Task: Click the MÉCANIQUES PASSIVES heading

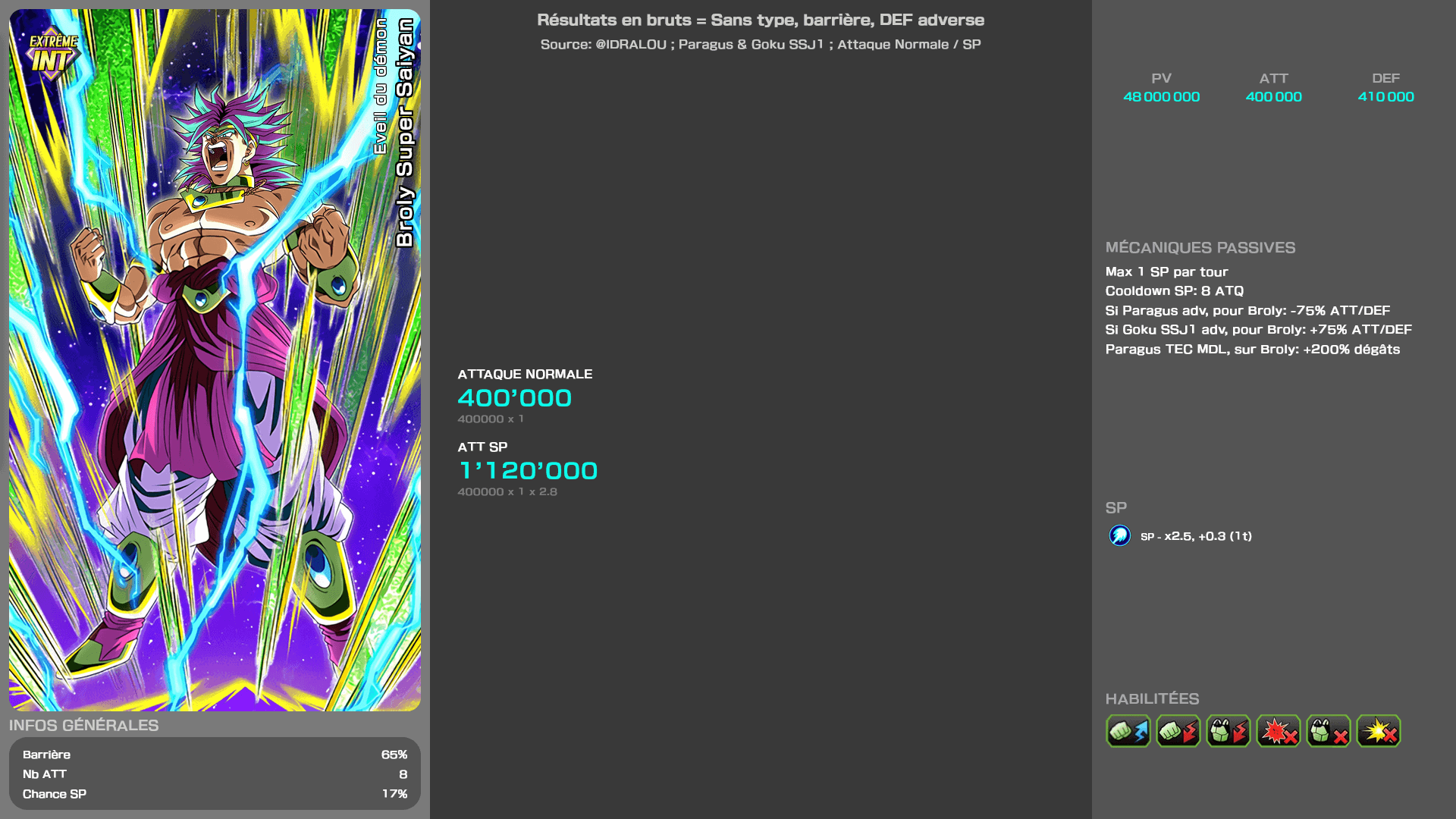Action: point(1200,247)
